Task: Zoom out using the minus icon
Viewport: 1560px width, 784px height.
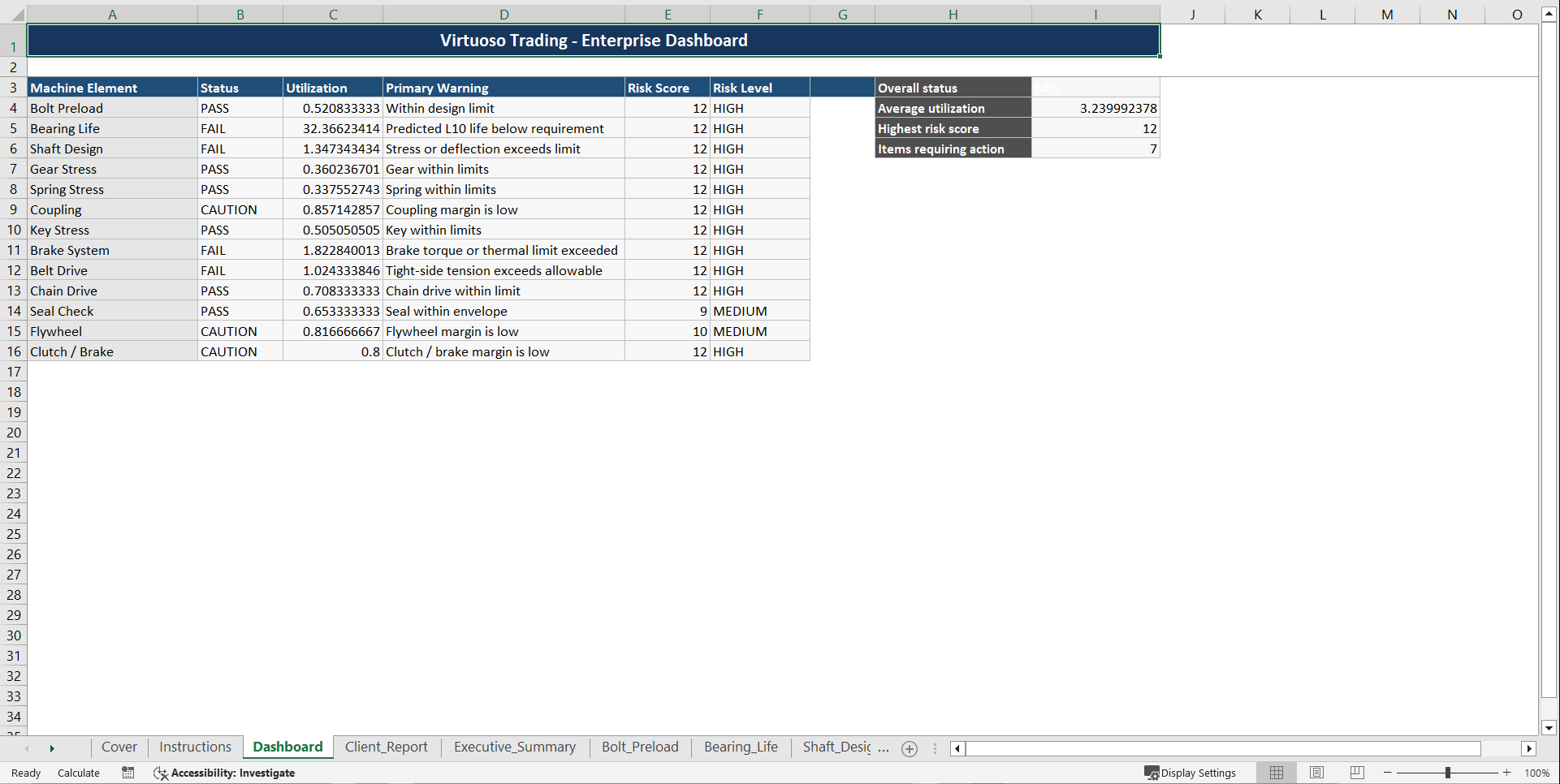Action: click(1387, 773)
